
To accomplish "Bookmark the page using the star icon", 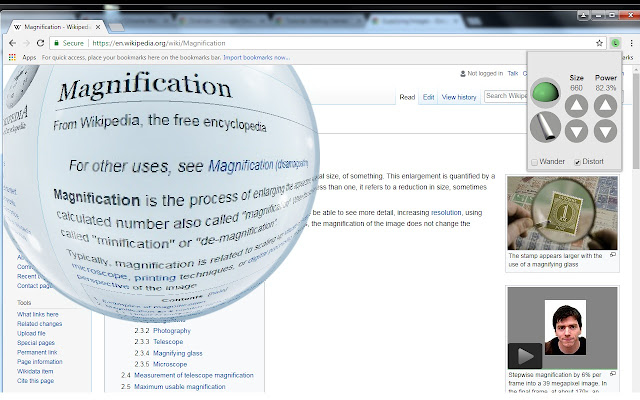I will (599, 43).
